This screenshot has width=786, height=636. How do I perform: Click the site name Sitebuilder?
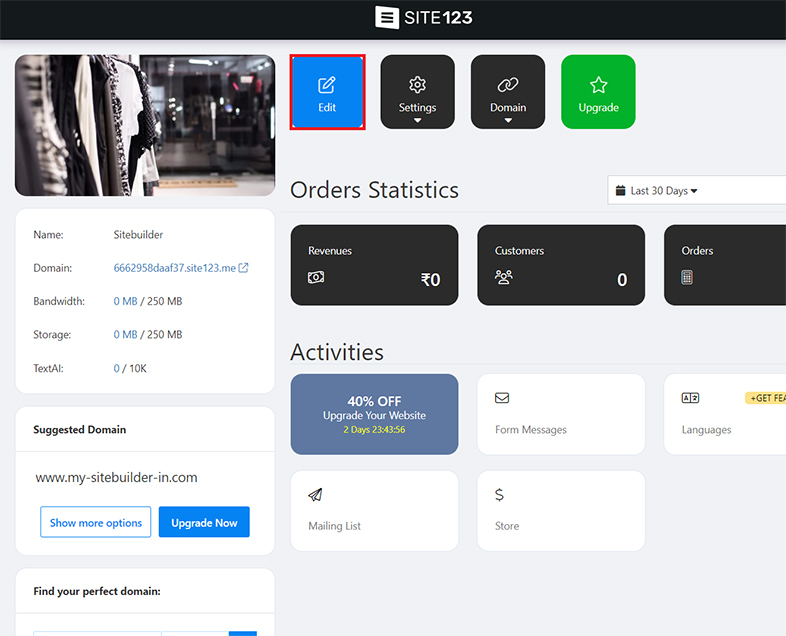coord(138,235)
